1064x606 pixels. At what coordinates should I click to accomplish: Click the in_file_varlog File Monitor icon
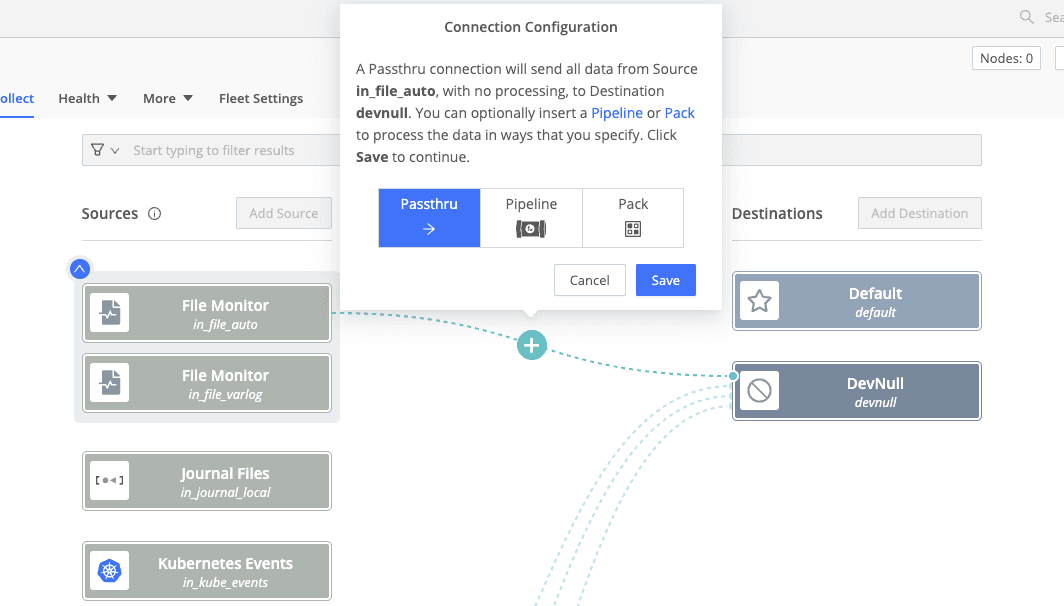click(x=109, y=383)
